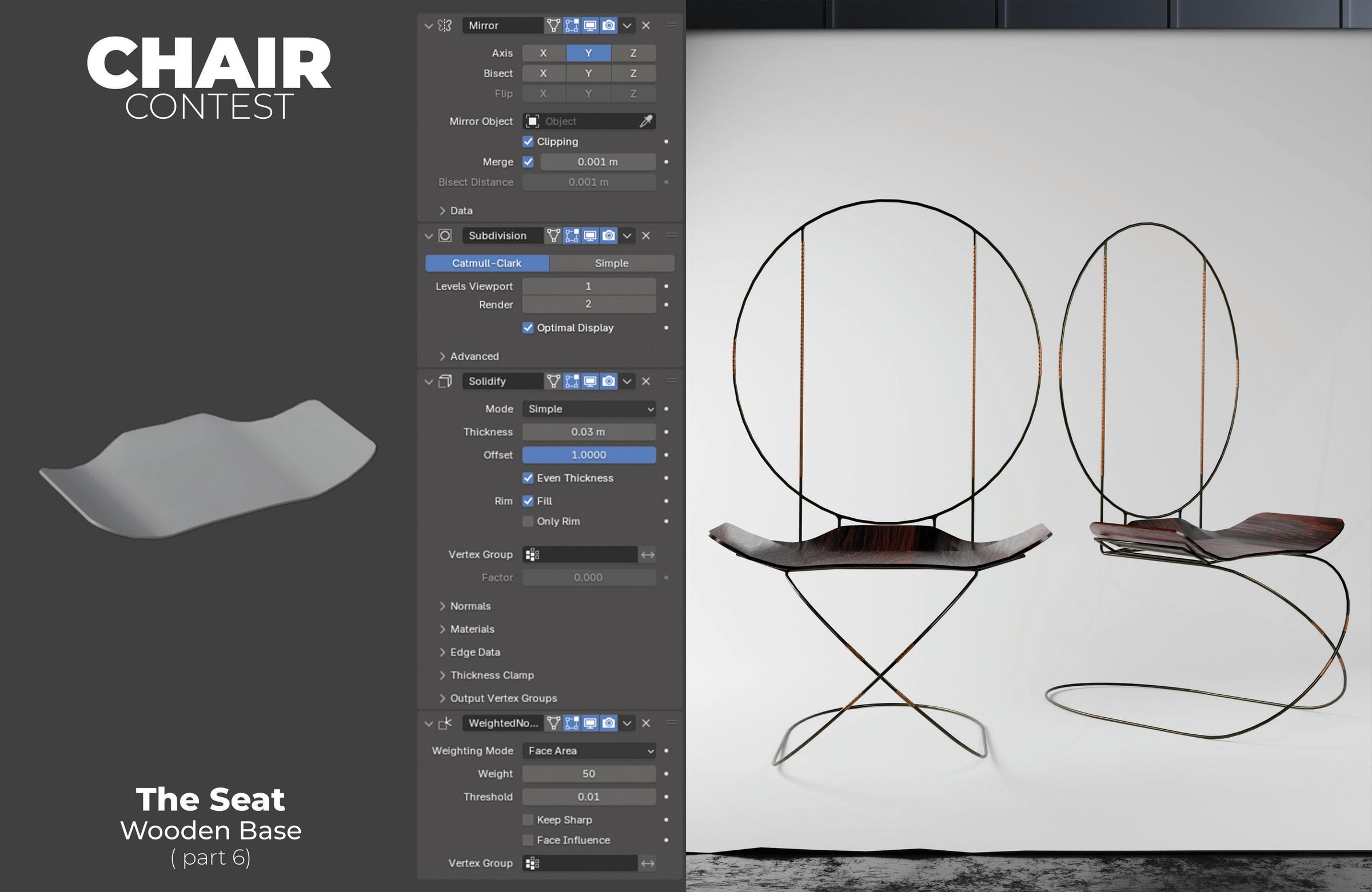Remove the Solidify modifier with X

coord(645,382)
